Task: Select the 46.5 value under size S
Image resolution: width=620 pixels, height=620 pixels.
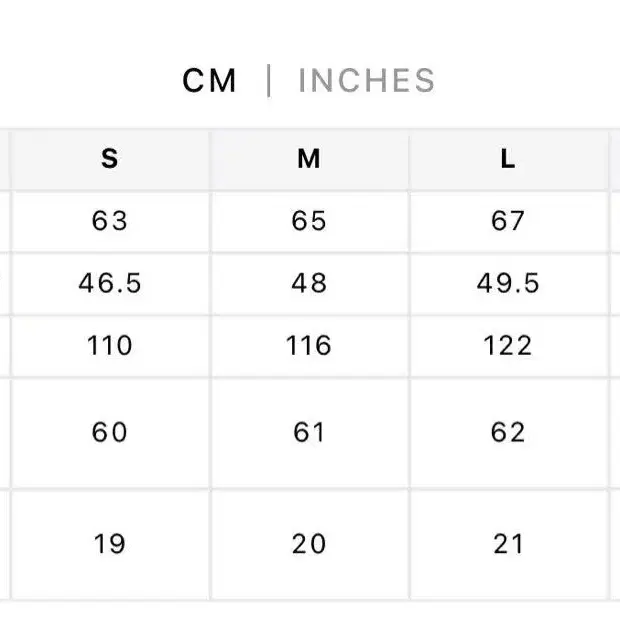Action: 110,284
